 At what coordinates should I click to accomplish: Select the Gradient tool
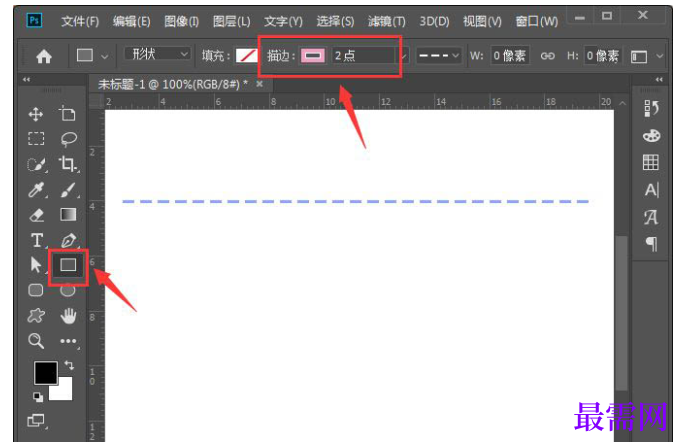coord(68,214)
